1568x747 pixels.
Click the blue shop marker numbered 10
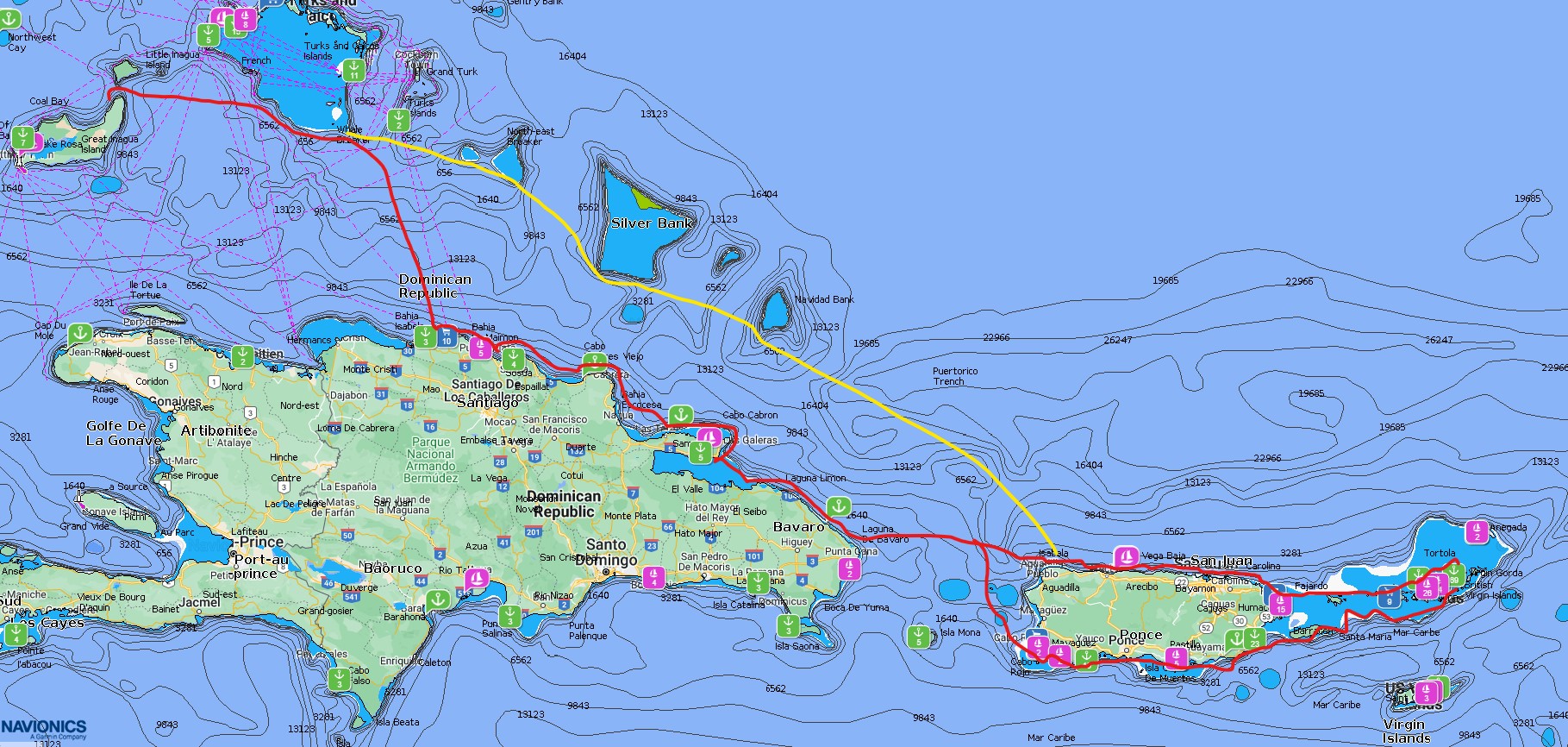(x=446, y=336)
